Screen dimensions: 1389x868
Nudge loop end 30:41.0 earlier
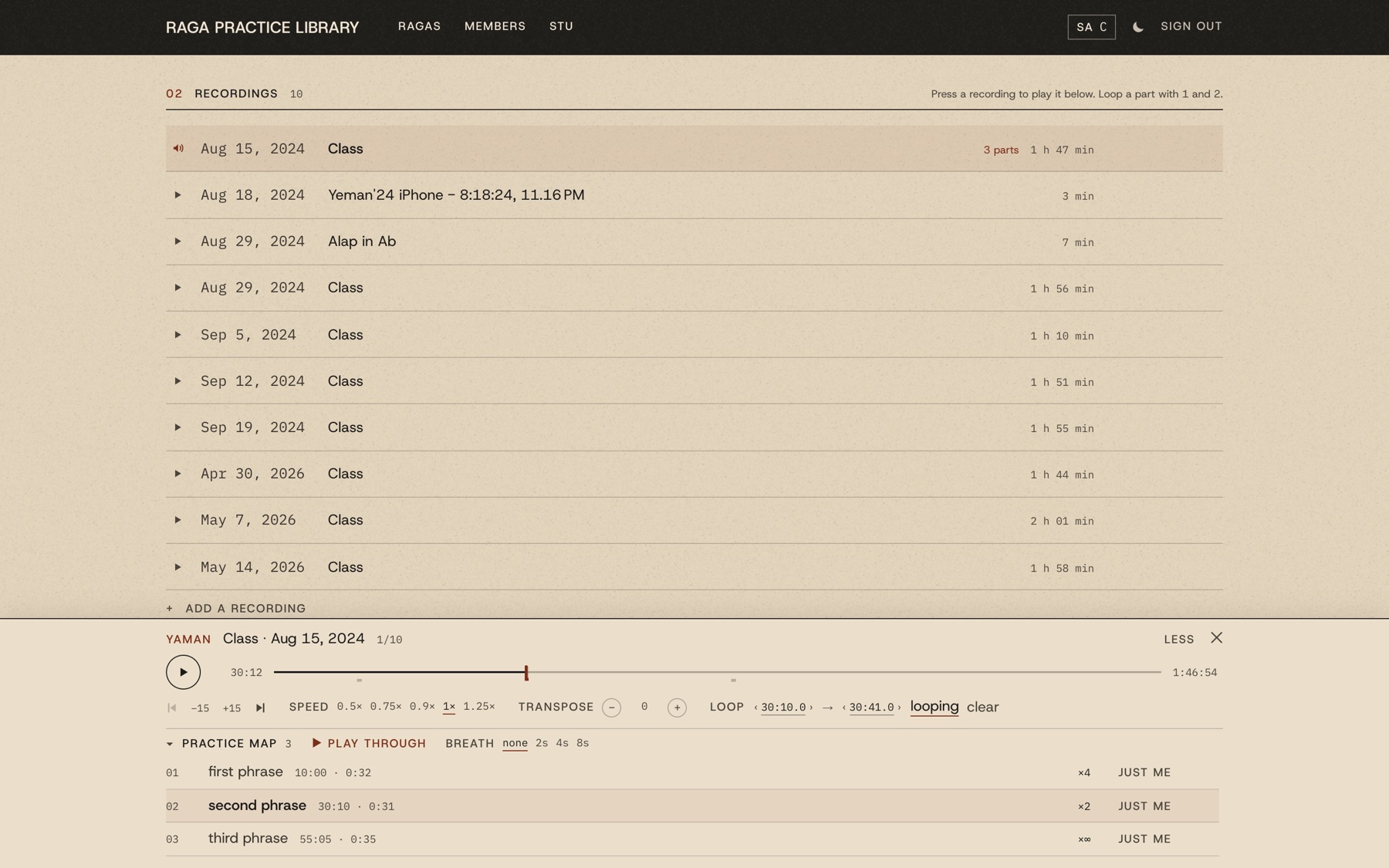pos(844,708)
